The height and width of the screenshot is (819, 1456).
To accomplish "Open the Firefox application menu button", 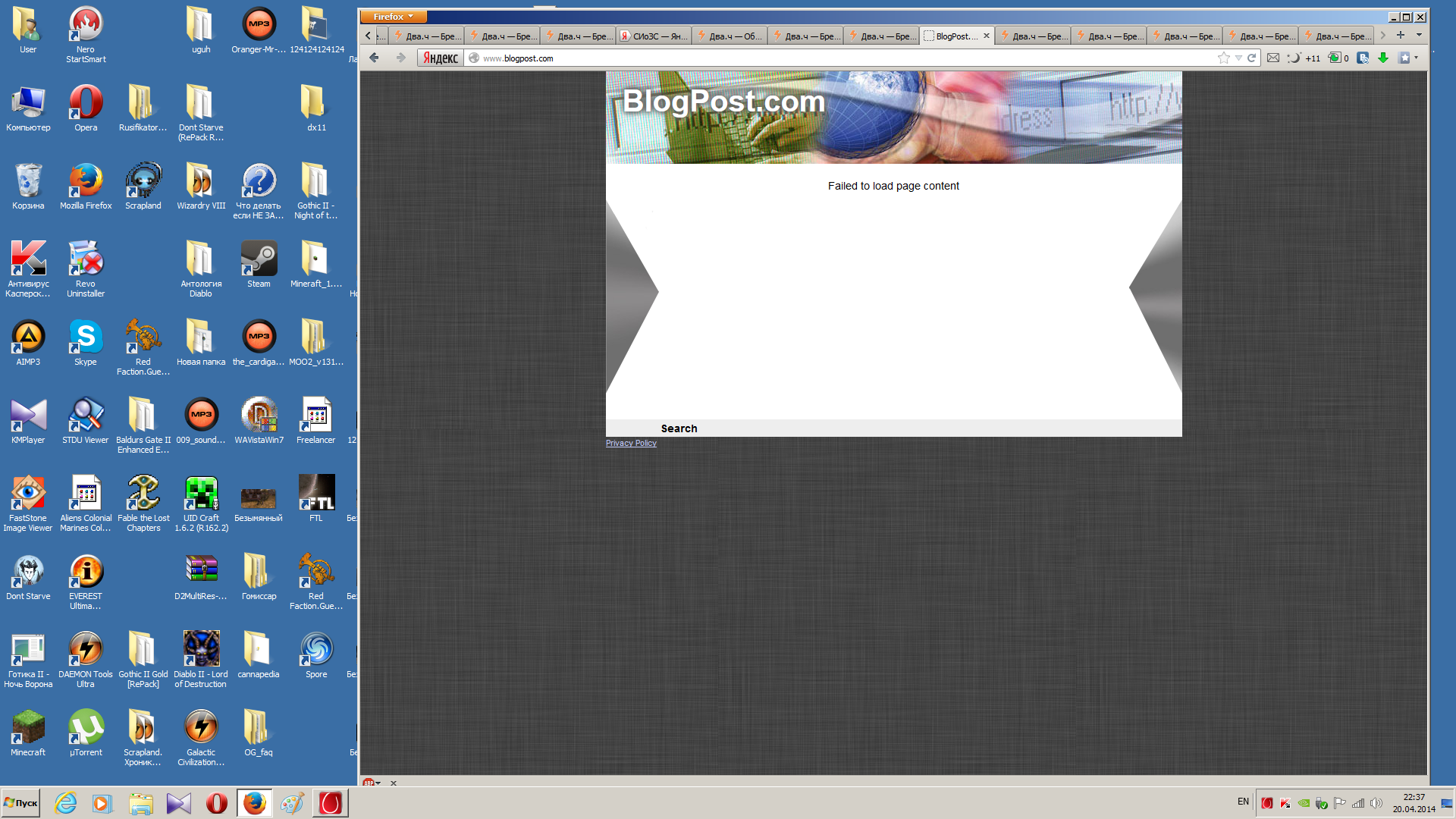I will [x=393, y=17].
